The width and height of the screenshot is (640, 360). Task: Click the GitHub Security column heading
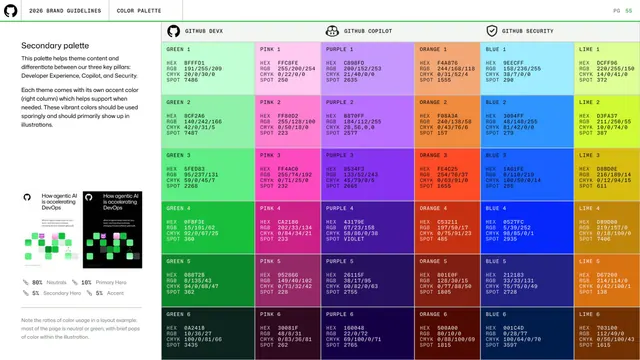point(527,31)
